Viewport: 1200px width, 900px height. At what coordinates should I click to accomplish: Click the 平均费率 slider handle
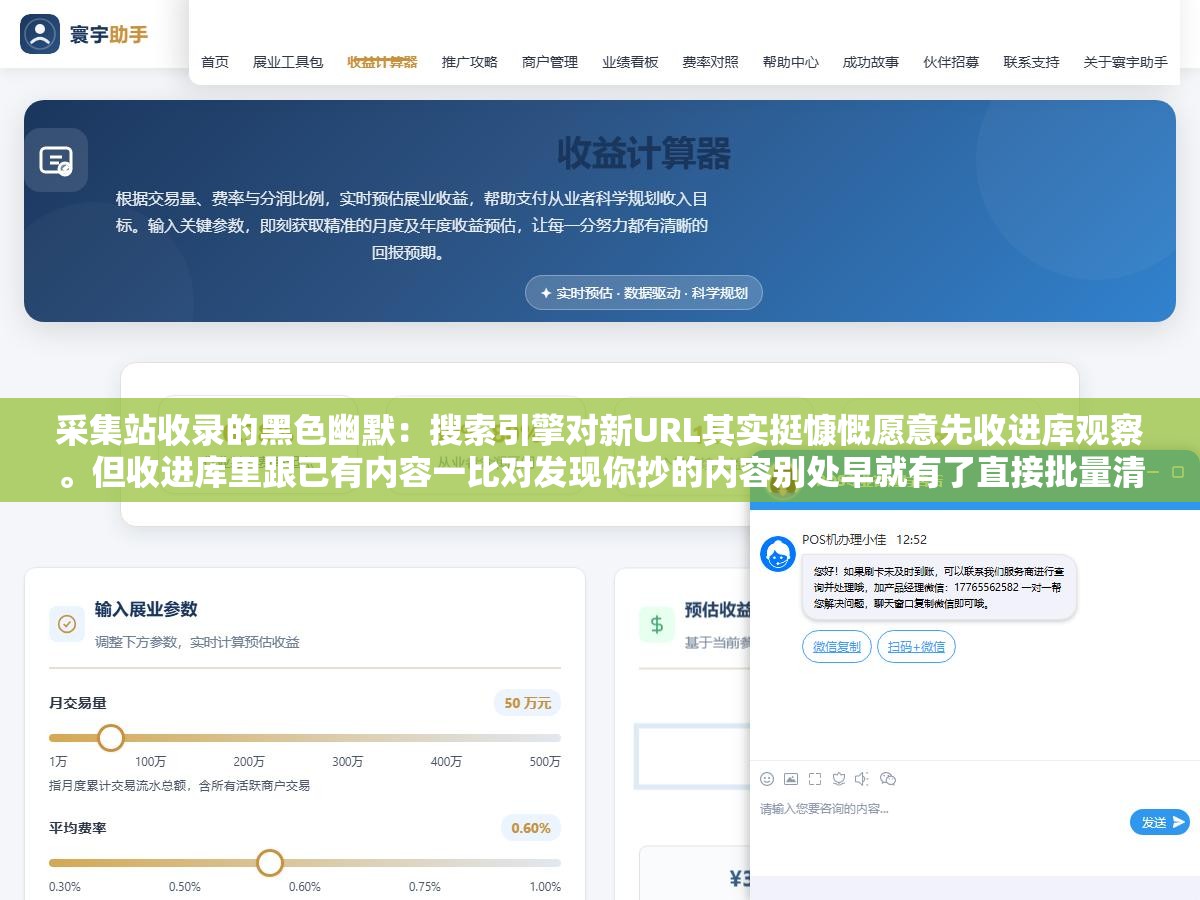270,862
